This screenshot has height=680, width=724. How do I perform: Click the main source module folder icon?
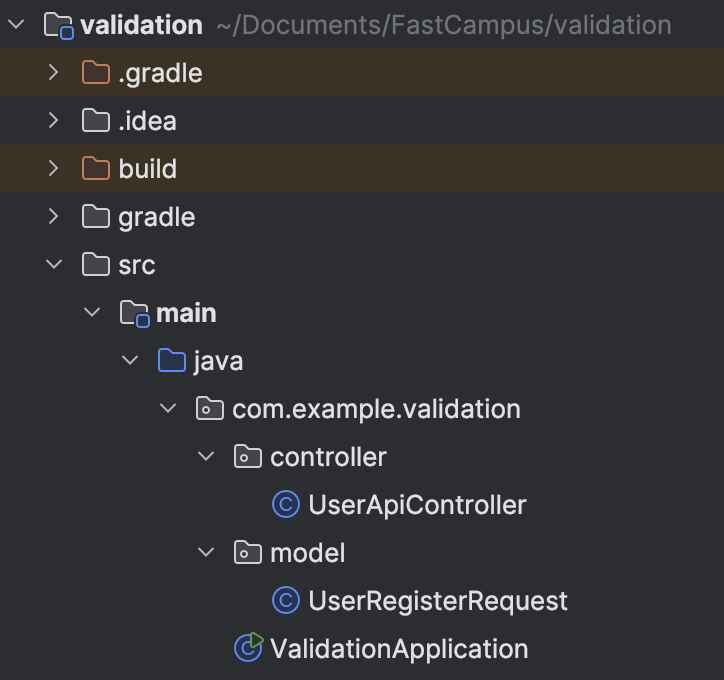tap(134, 313)
